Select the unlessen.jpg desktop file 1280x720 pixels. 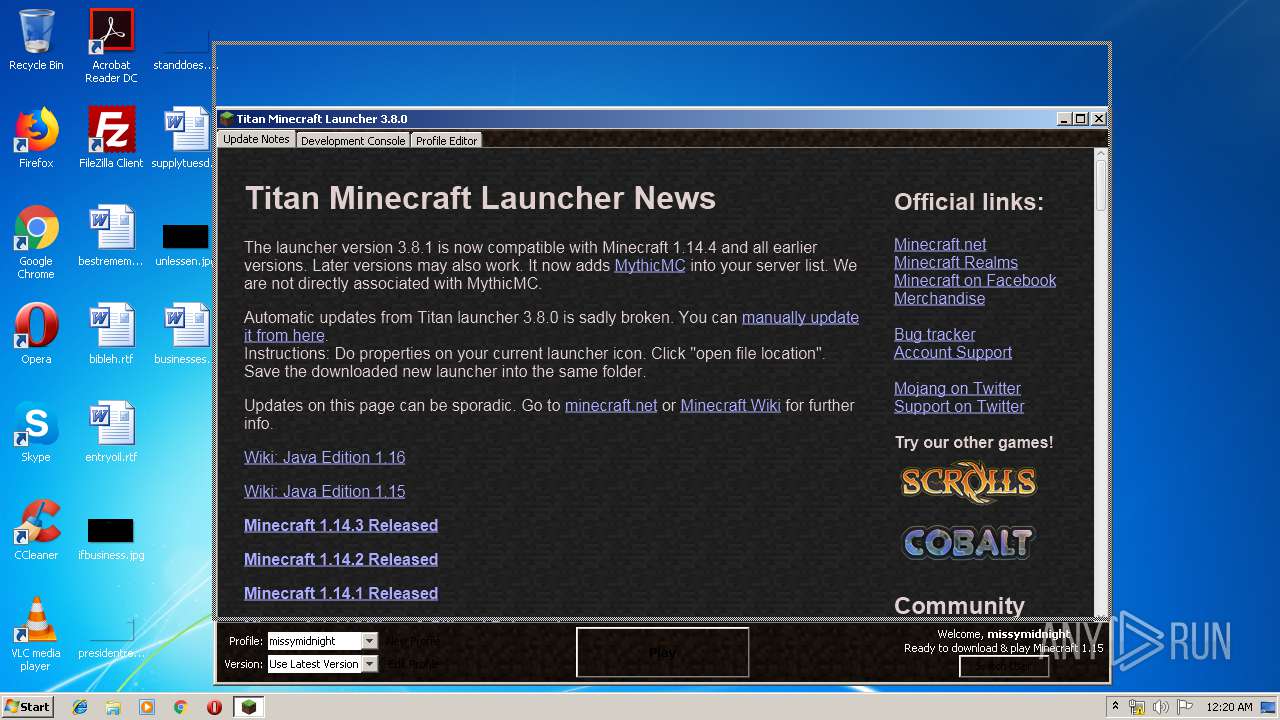click(x=185, y=243)
